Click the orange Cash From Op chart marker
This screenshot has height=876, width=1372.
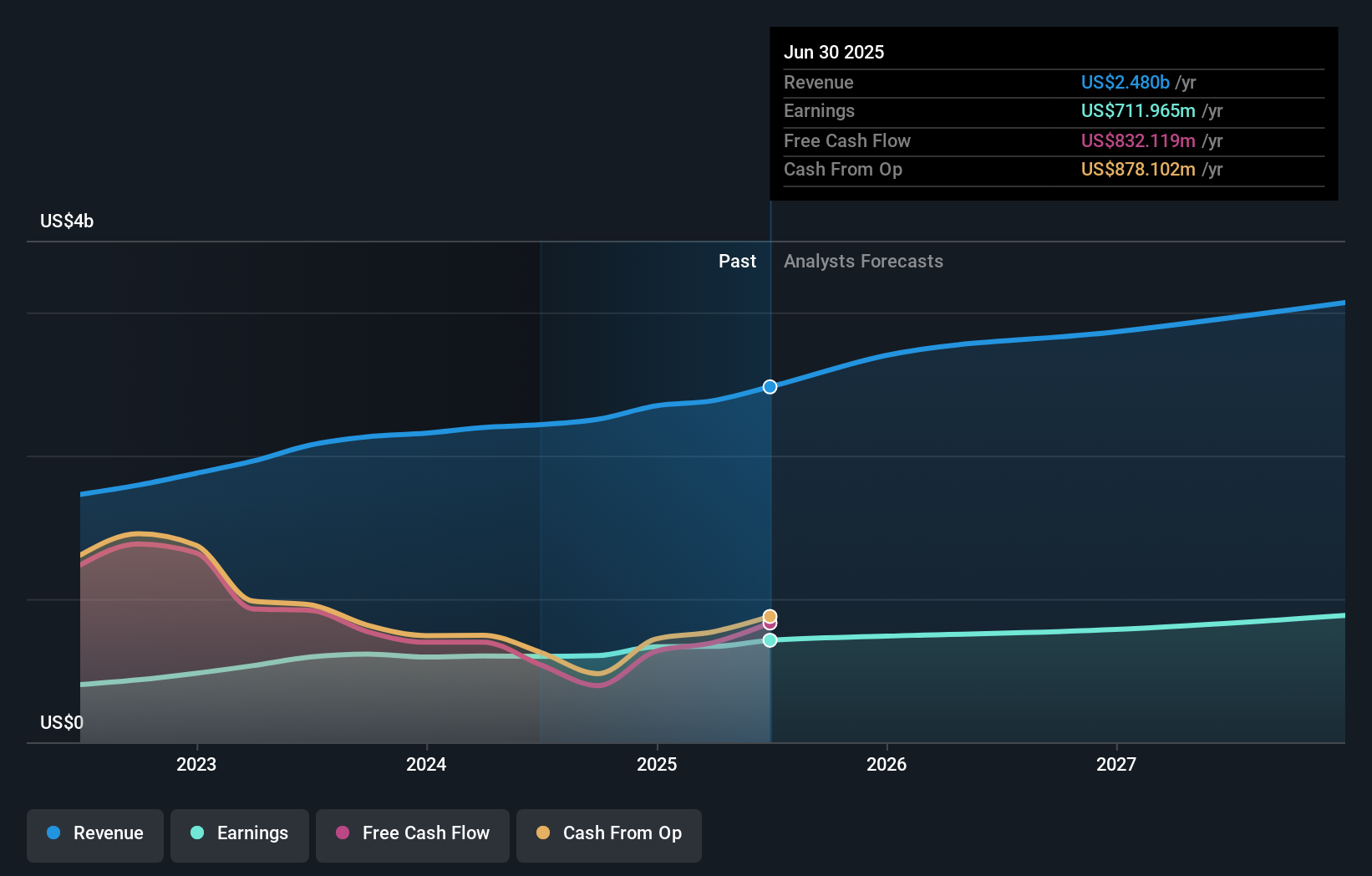point(769,614)
